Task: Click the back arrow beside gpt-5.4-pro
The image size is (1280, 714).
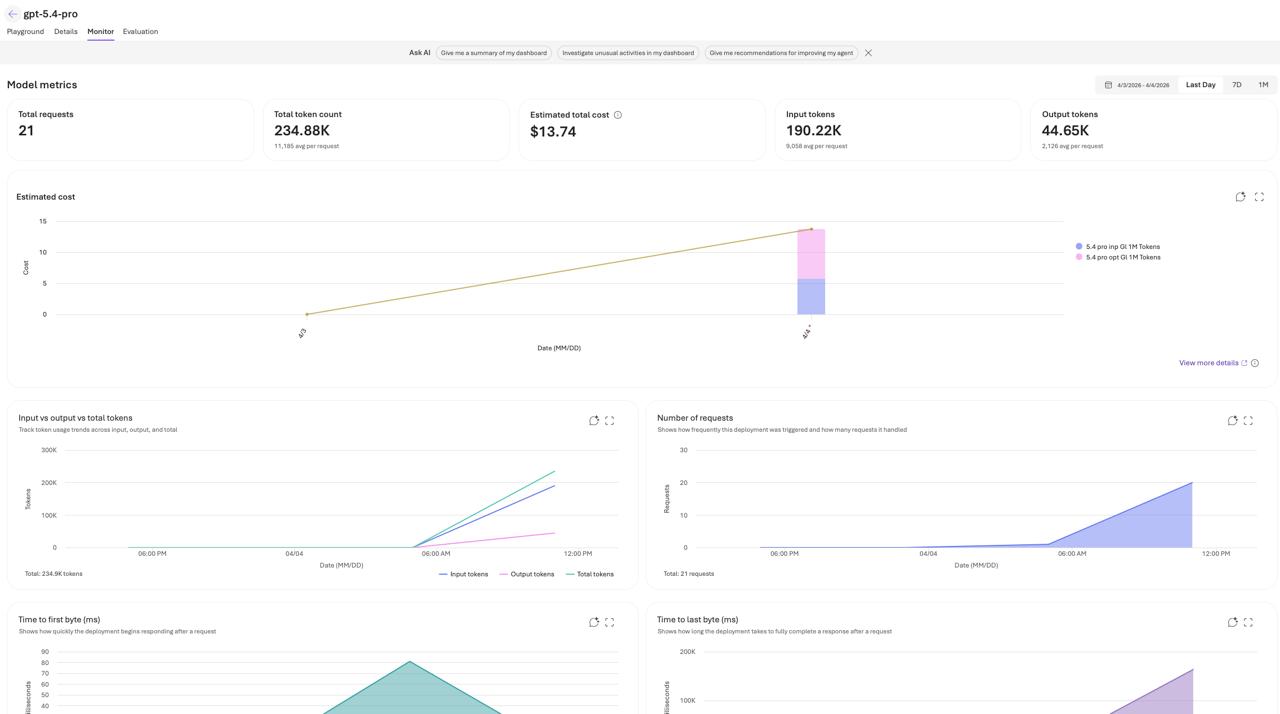Action: coord(12,14)
